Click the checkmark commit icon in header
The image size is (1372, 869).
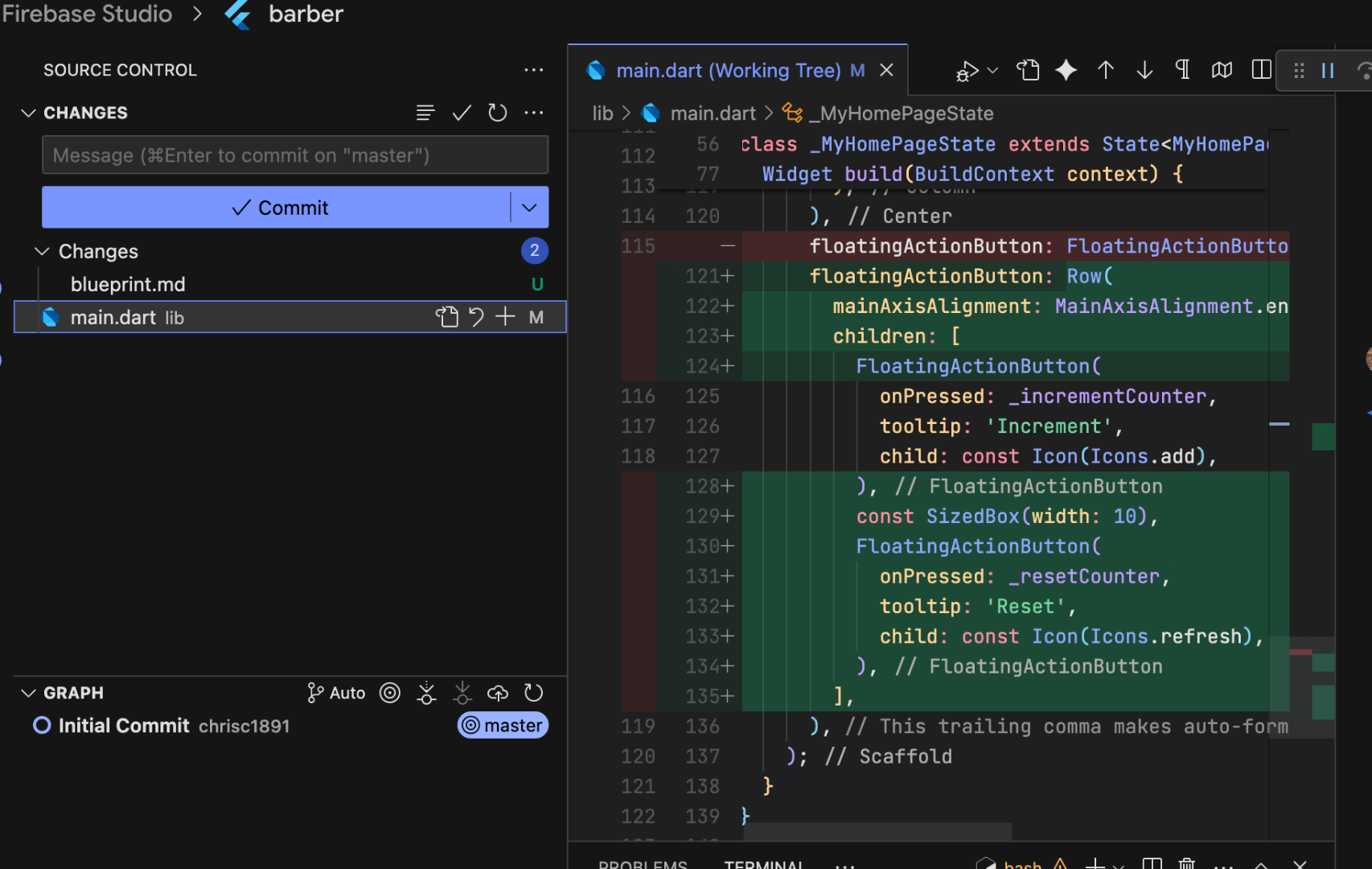[x=462, y=113]
